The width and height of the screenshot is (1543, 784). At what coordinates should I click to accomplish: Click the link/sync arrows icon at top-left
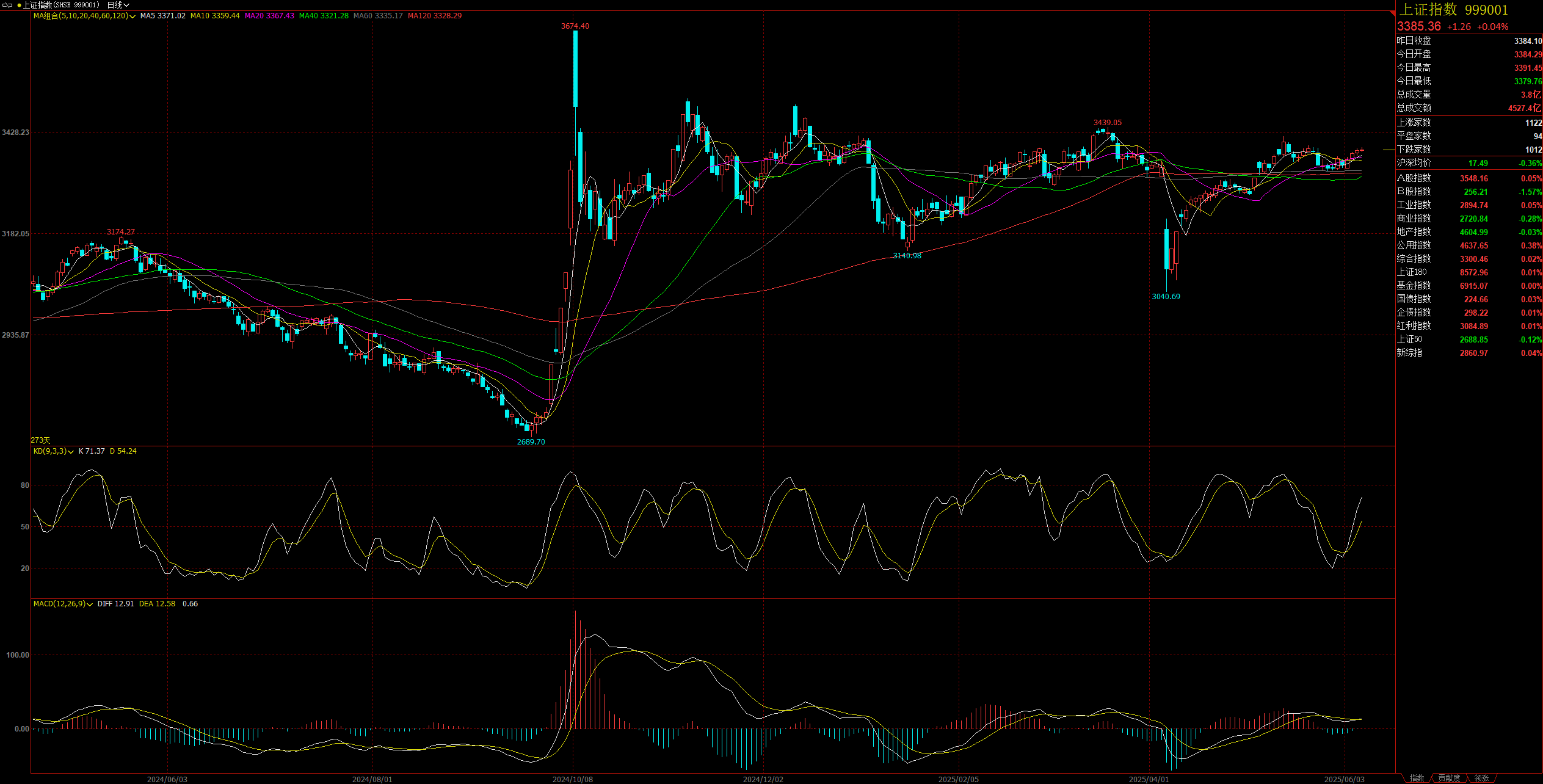click(7, 5)
